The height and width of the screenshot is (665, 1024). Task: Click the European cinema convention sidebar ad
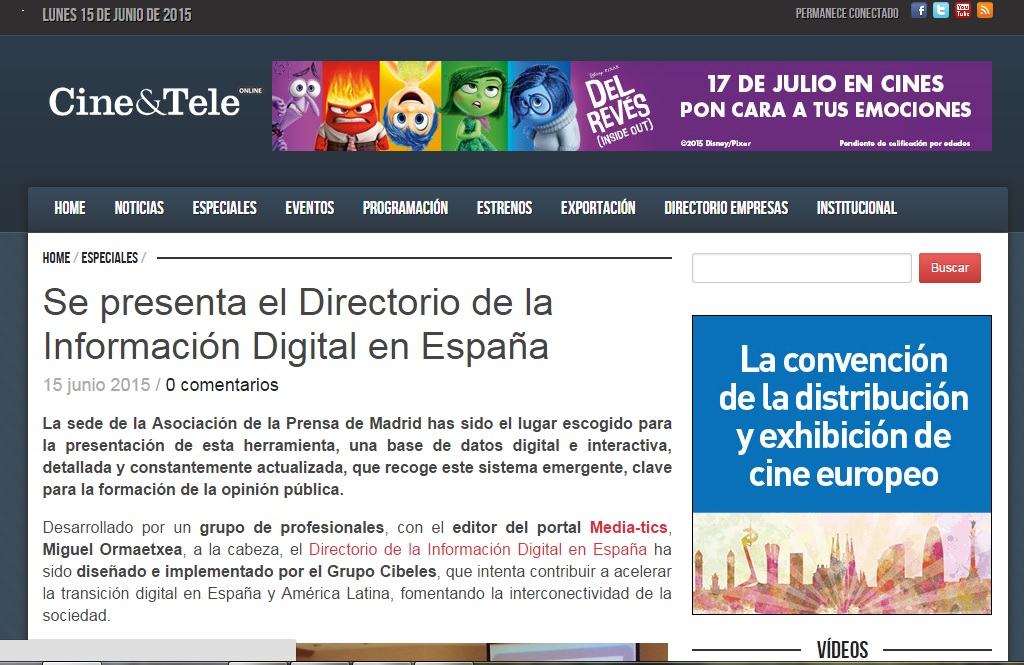click(842, 465)
